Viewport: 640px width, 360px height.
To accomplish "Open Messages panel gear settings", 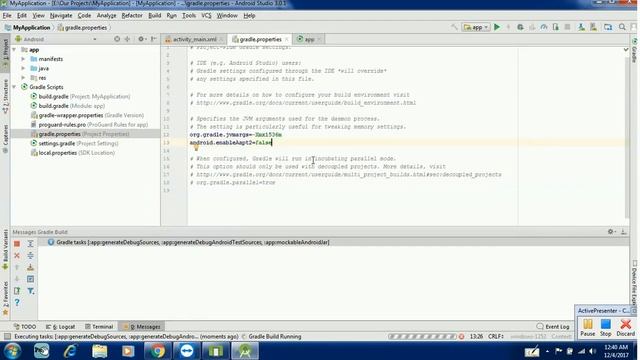I will pyautogui.click(x=611, y=231).
